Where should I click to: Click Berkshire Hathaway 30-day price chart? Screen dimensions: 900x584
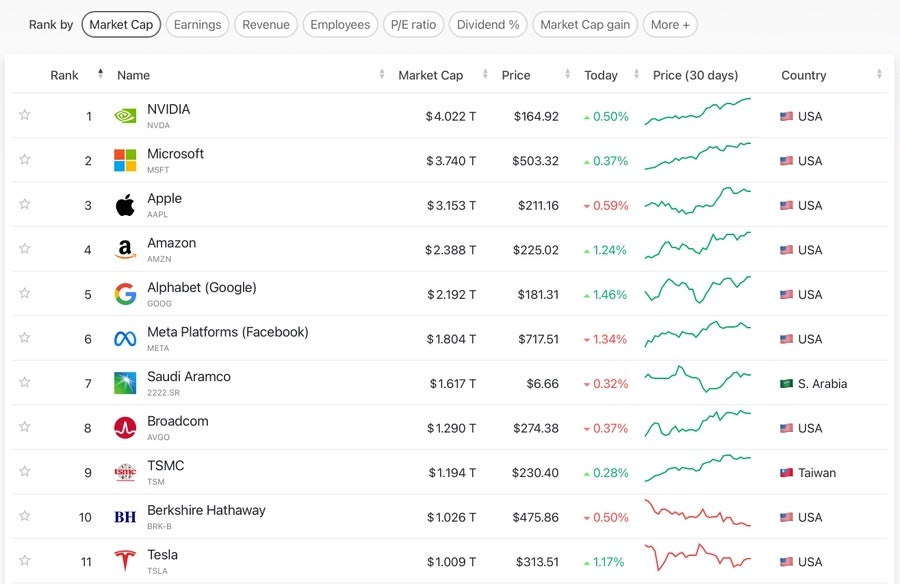click(697, 512)
